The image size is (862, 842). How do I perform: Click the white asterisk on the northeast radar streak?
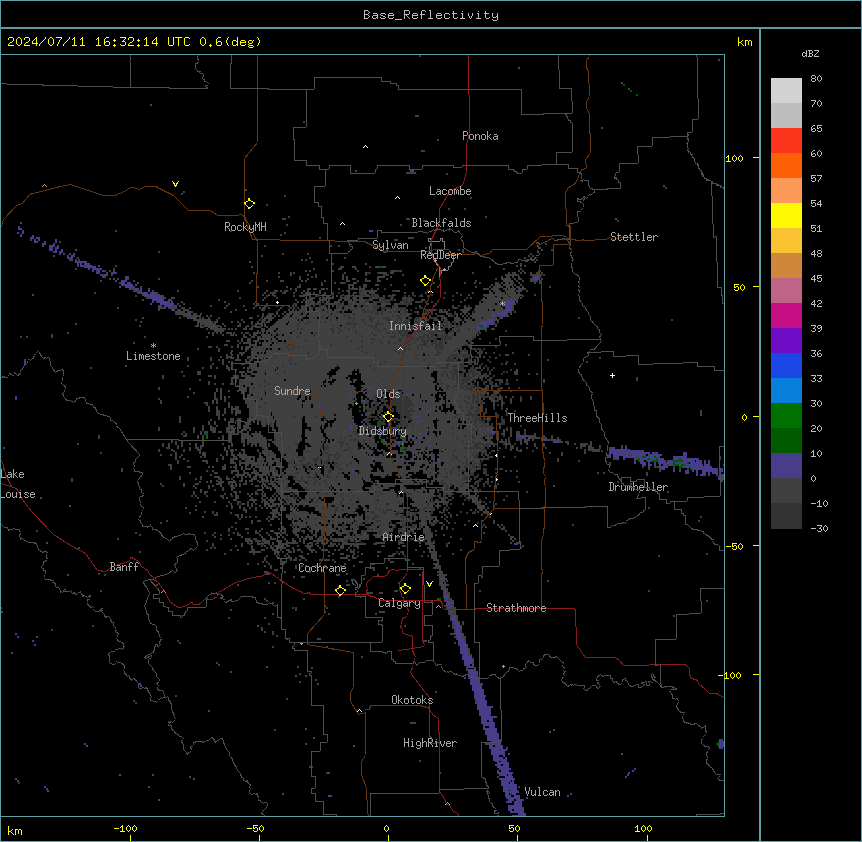point(502,303)
